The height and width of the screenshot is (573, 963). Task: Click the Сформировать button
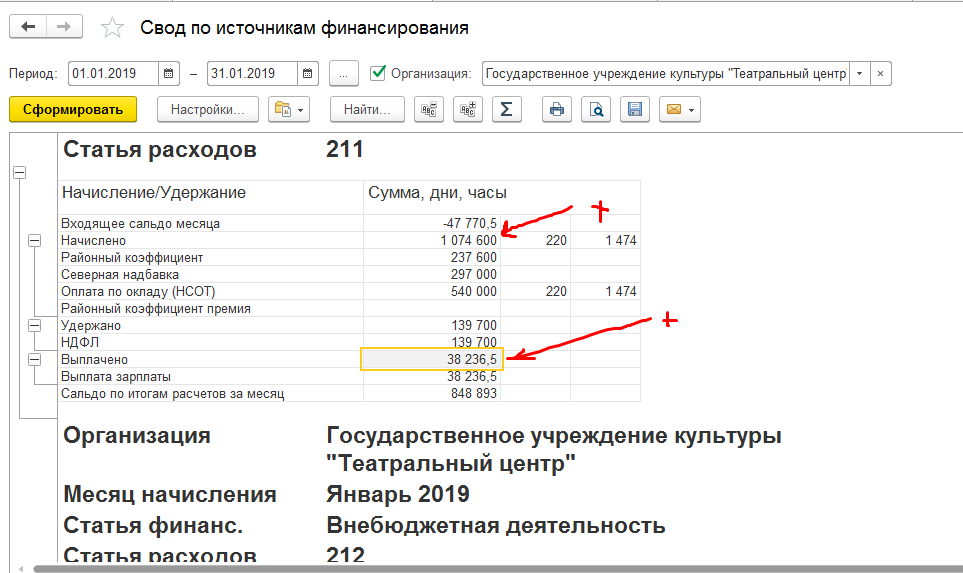(x=72, y=110)
